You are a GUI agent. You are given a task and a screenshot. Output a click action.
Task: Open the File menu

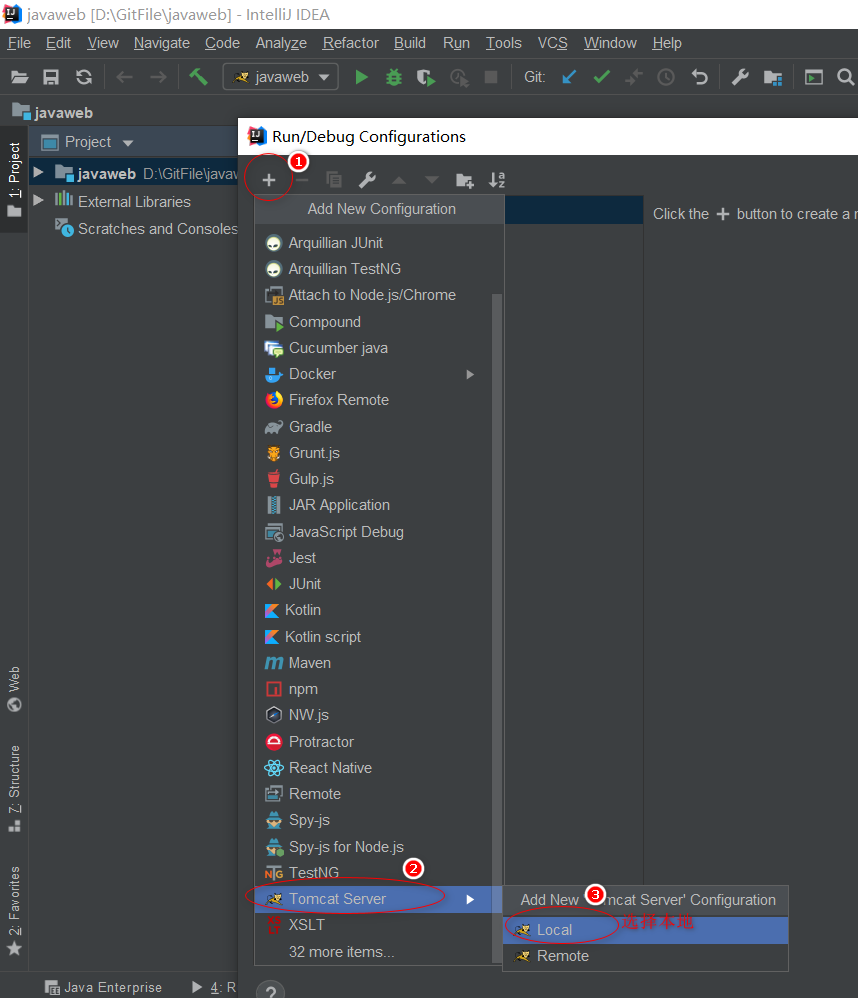pos(19,43)
